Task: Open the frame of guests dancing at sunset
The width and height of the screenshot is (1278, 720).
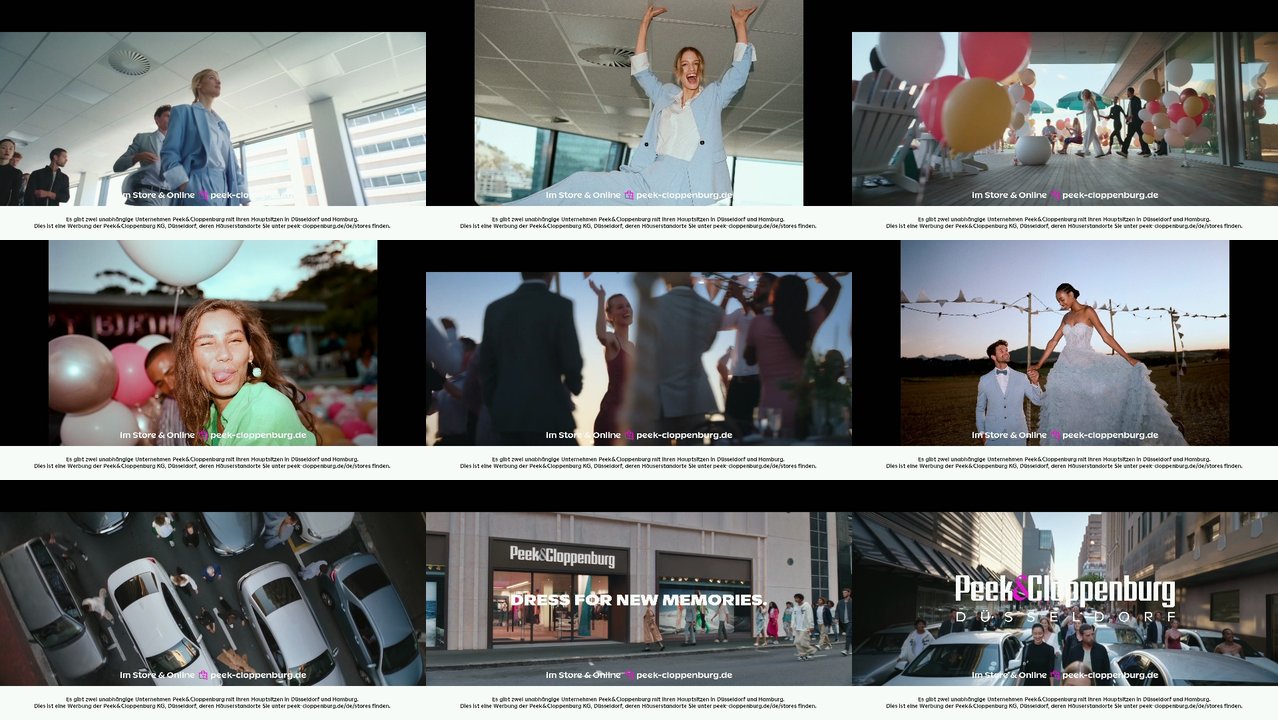Action: point(639,359)
